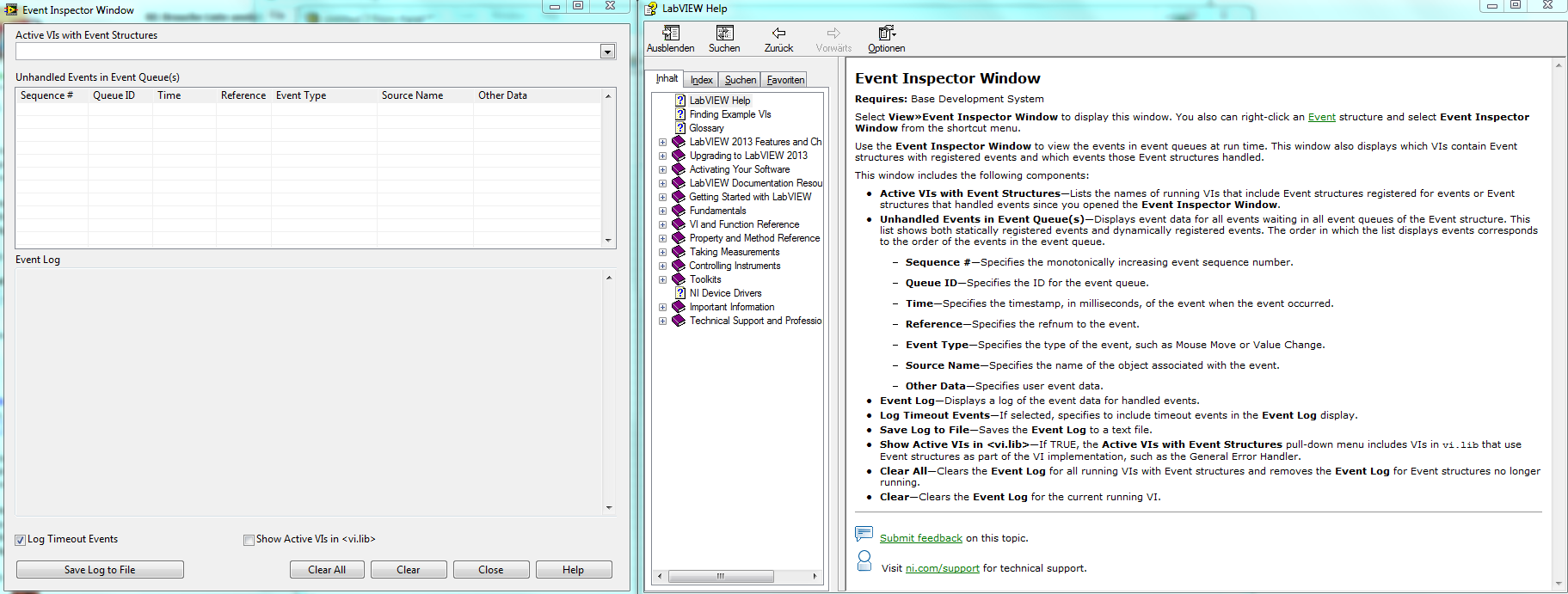
Task: Click the Save Log to File button
Action: (x=100, y=570)
